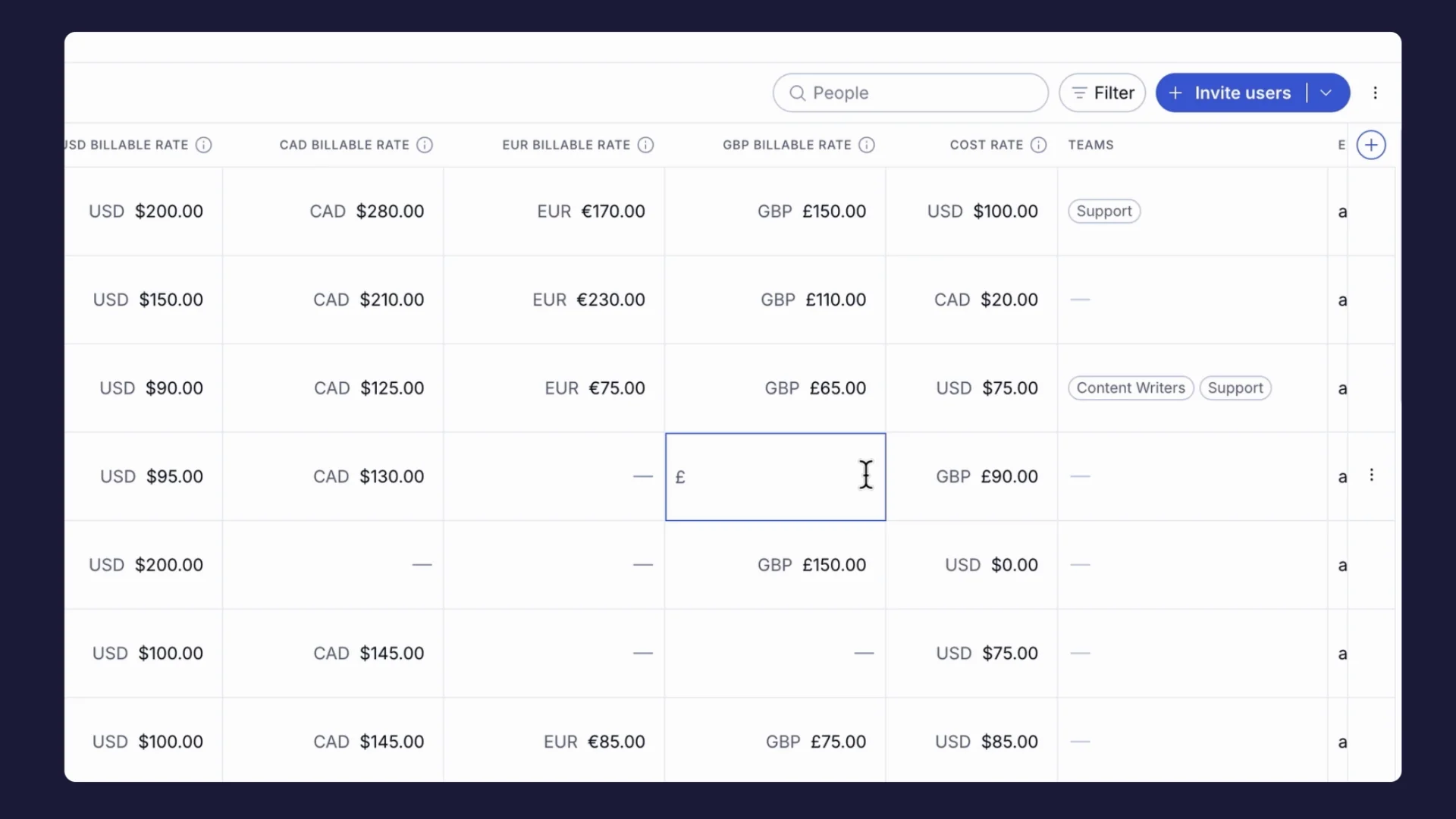Open the Filter options
This screenshot has width=1456, height=819.
(1102, 93)
